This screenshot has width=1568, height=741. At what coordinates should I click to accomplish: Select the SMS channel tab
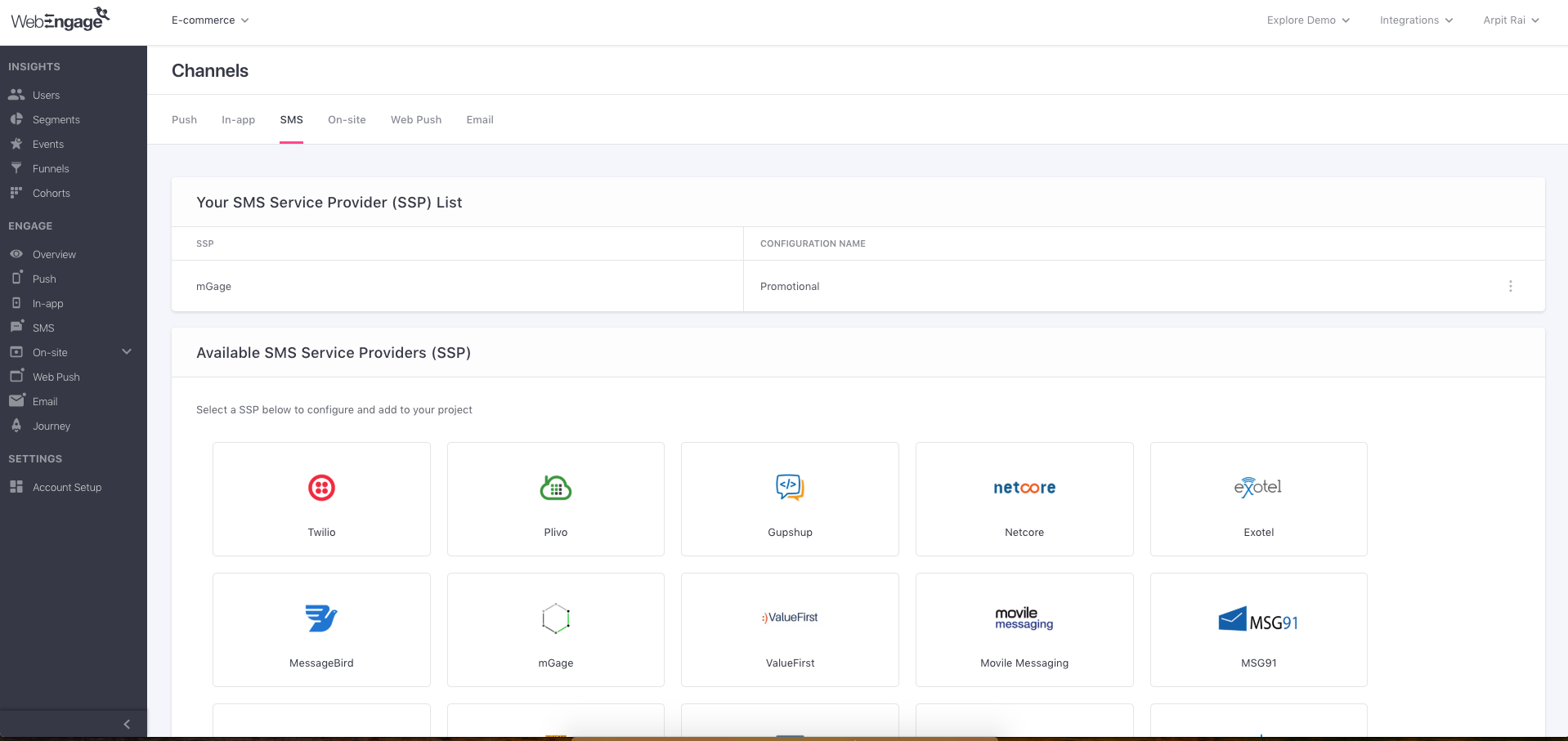[291, 120]
